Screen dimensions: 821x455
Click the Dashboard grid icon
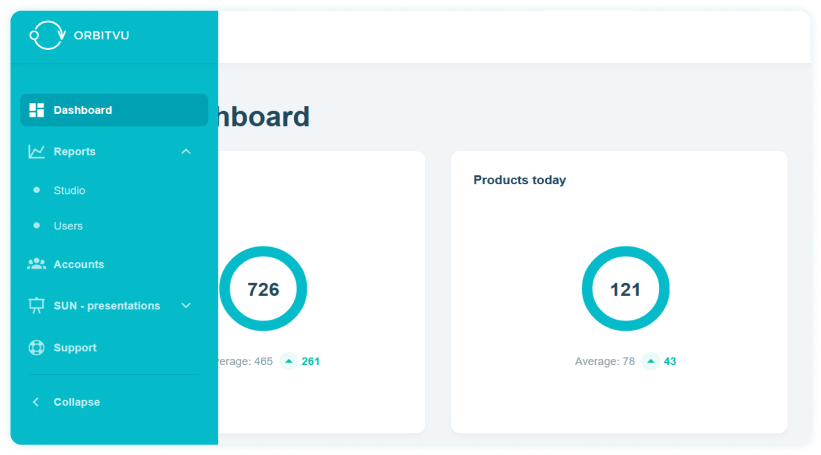click(x=37, y=110)
